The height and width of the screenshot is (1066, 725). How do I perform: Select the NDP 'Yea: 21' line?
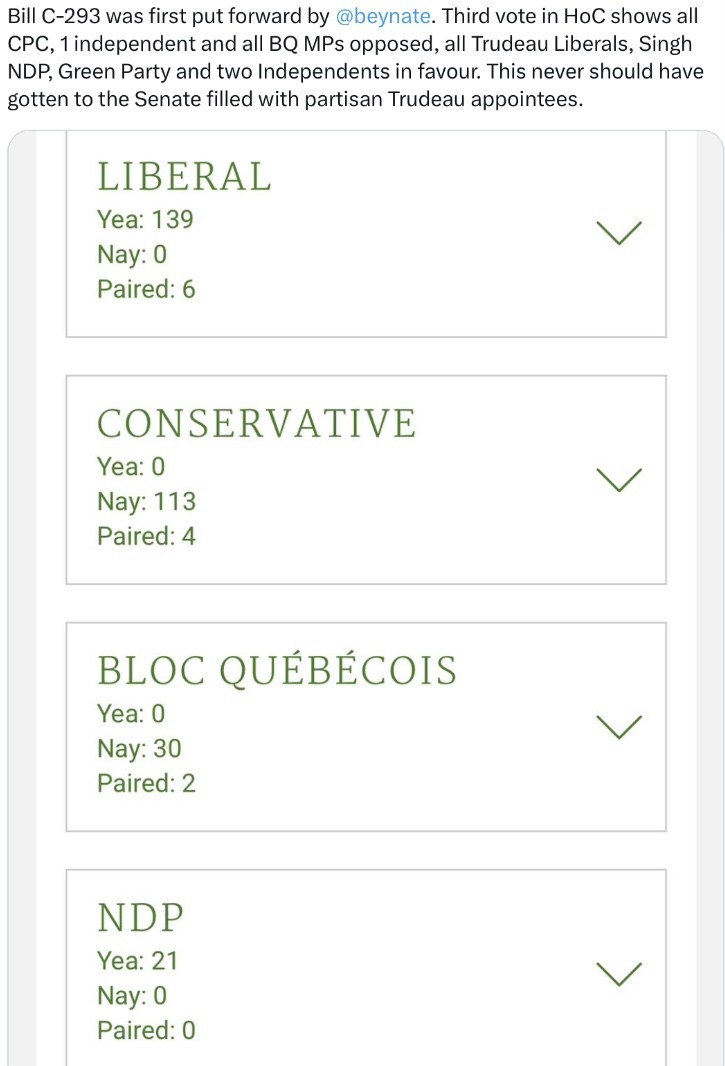click(137, 960)
